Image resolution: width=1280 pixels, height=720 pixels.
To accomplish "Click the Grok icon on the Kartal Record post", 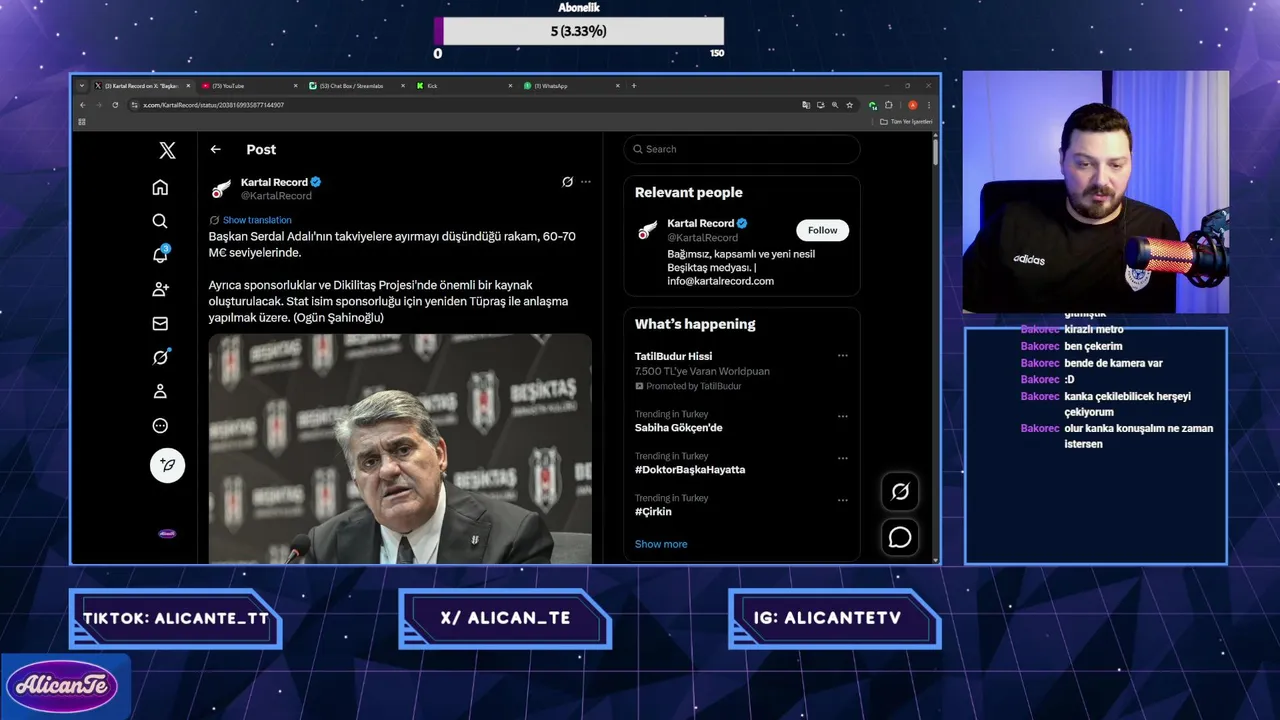I will tap(567, 182).
